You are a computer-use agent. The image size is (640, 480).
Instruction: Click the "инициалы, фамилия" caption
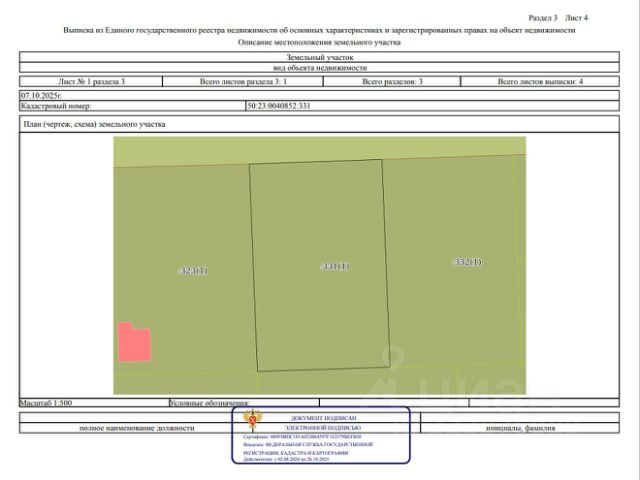coord(520,428)
